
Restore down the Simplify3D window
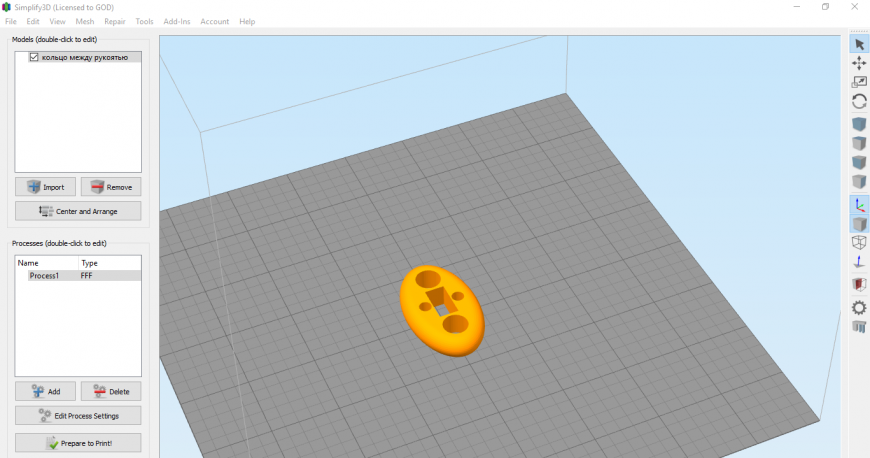tap(826, 7)
